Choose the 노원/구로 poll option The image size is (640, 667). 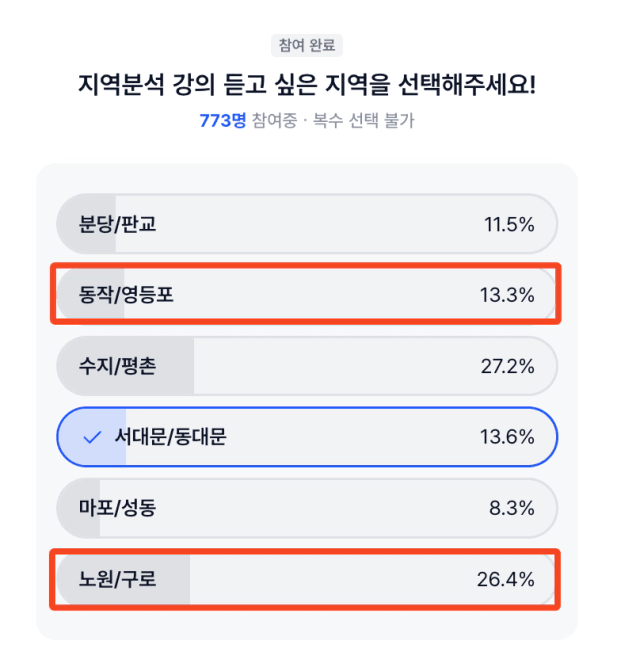(307, 579)
